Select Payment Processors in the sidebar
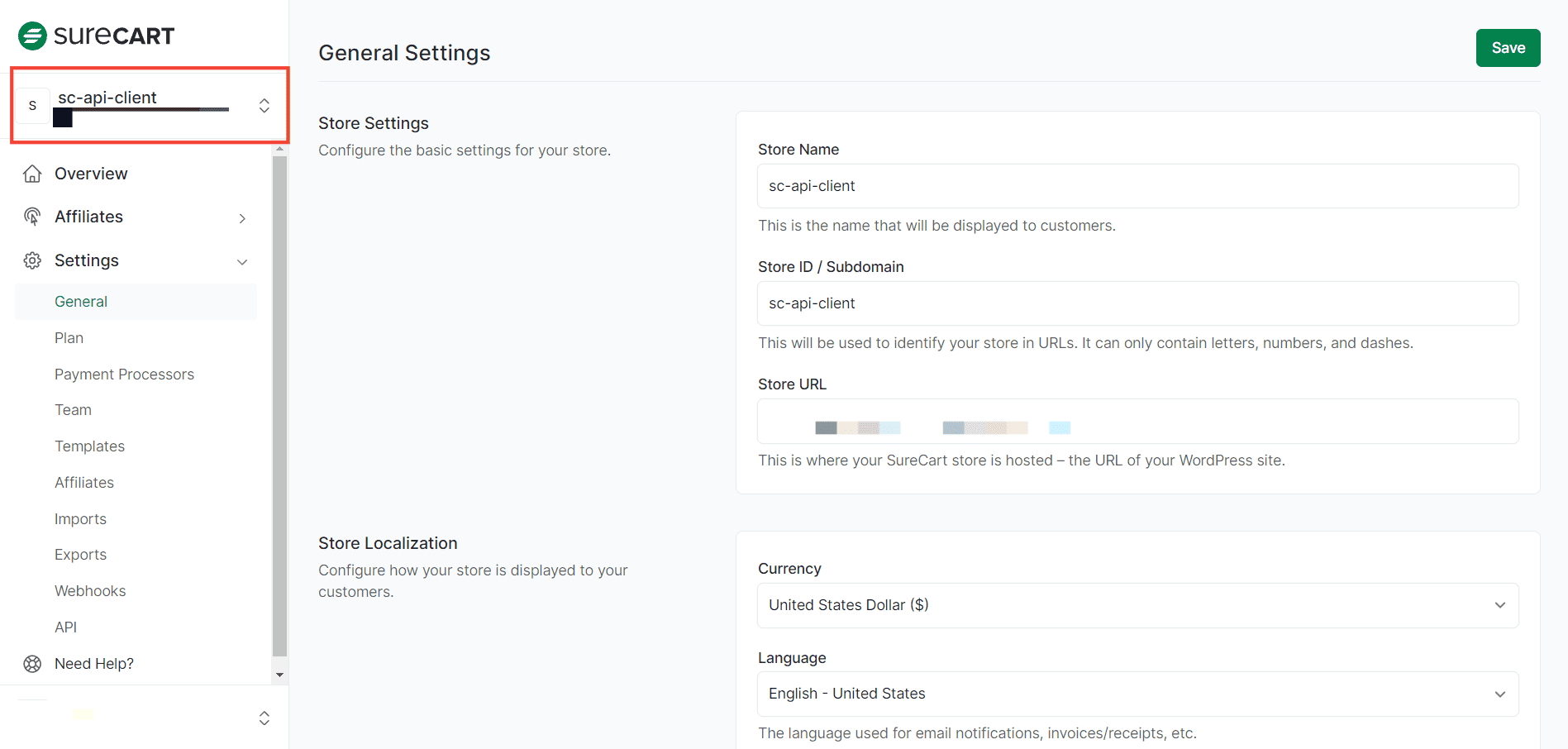Screen dimensions: 1568x749 coord(124,374)
